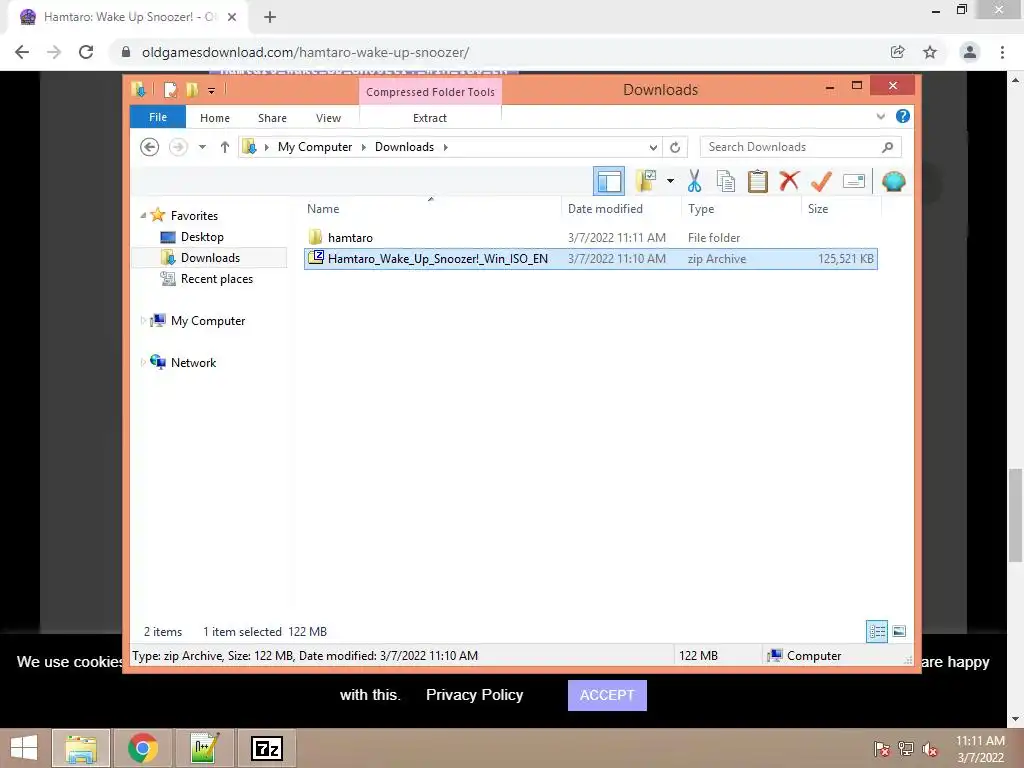Reload the Chrome page
Viewport: 1024px width, 768px height.
coord(86,52)
